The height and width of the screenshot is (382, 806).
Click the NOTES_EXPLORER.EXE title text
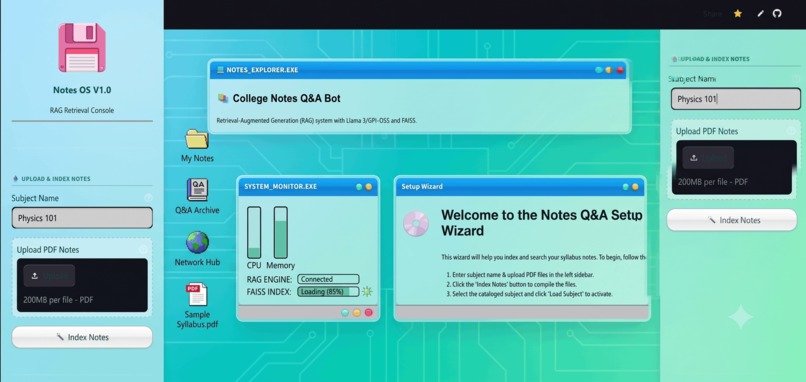tap(262, 70)
